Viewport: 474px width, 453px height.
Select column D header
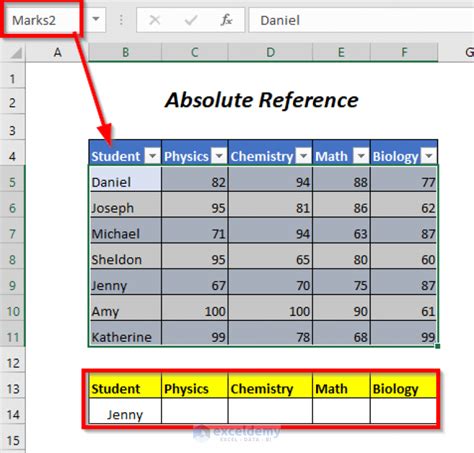[270, 52]
